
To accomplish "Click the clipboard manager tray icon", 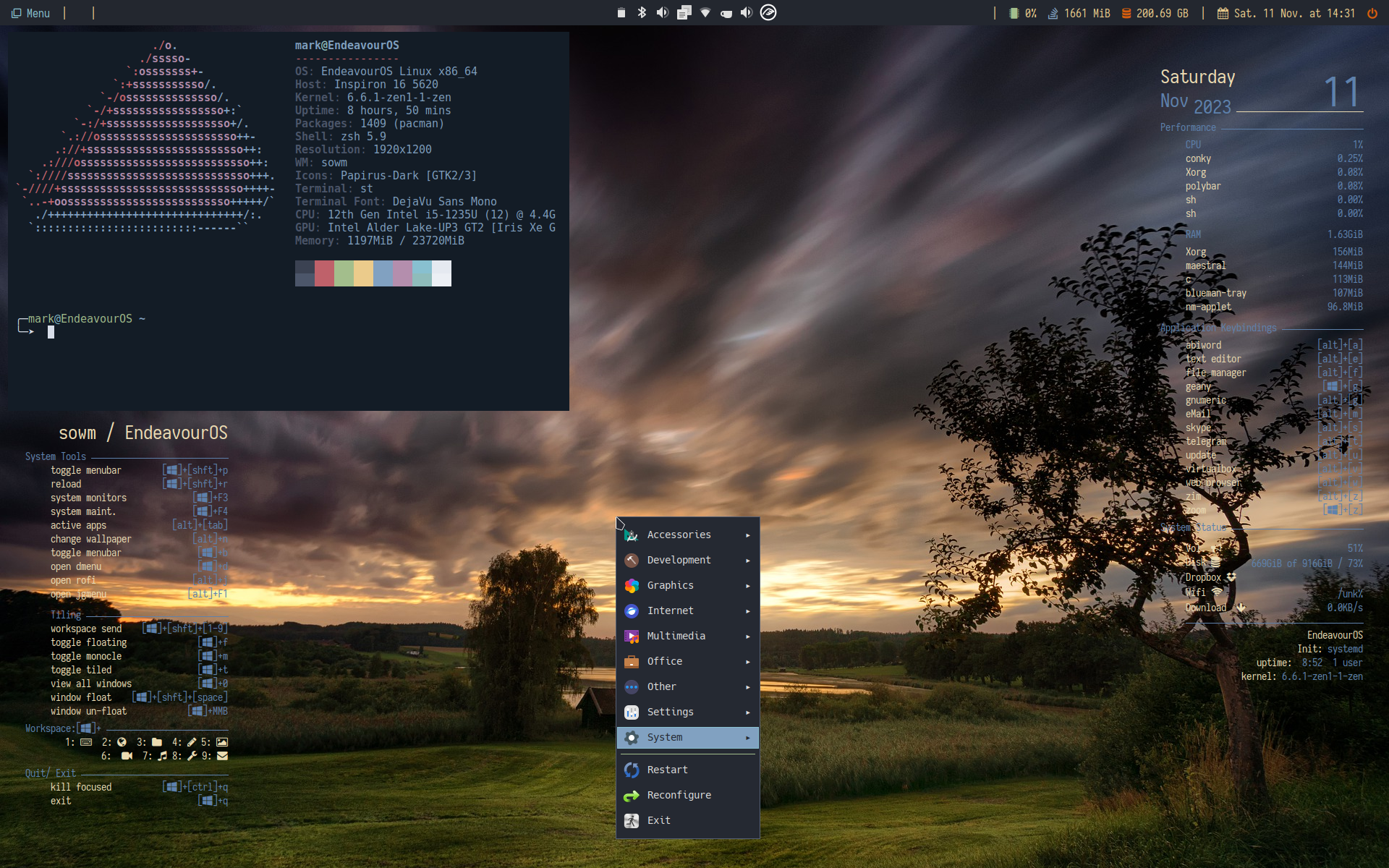I will [684, 12].
